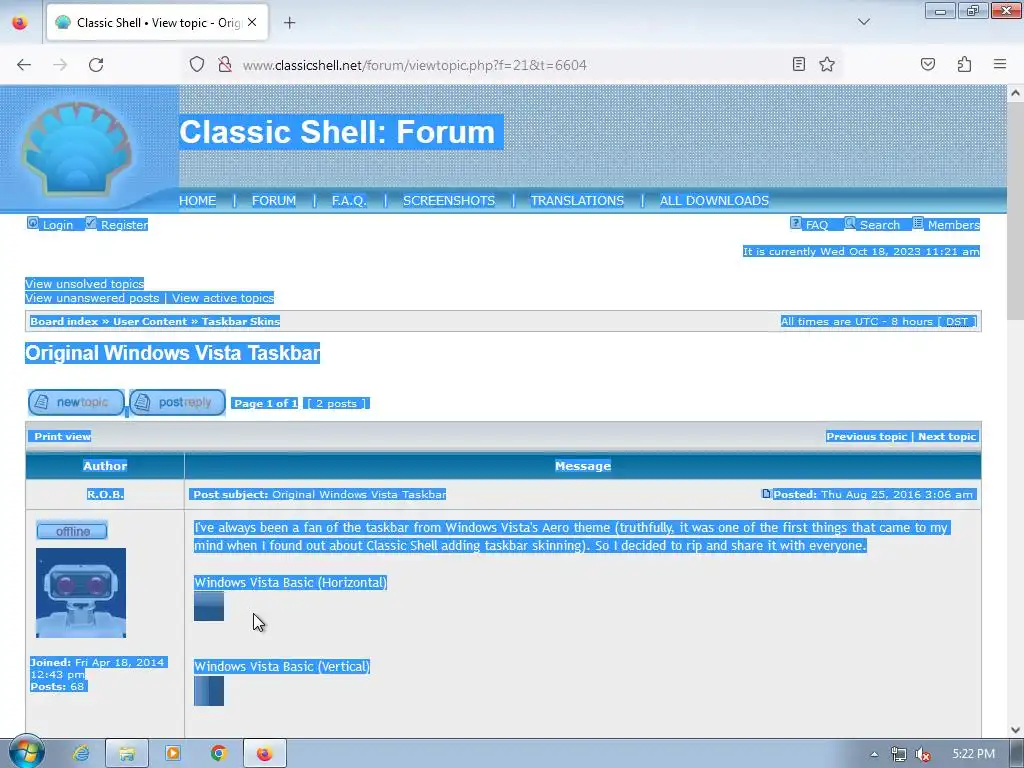This screenshot has width=1024, height=768.
Task: Click the muted volume tray icon
Action: (x=923, y=754)
